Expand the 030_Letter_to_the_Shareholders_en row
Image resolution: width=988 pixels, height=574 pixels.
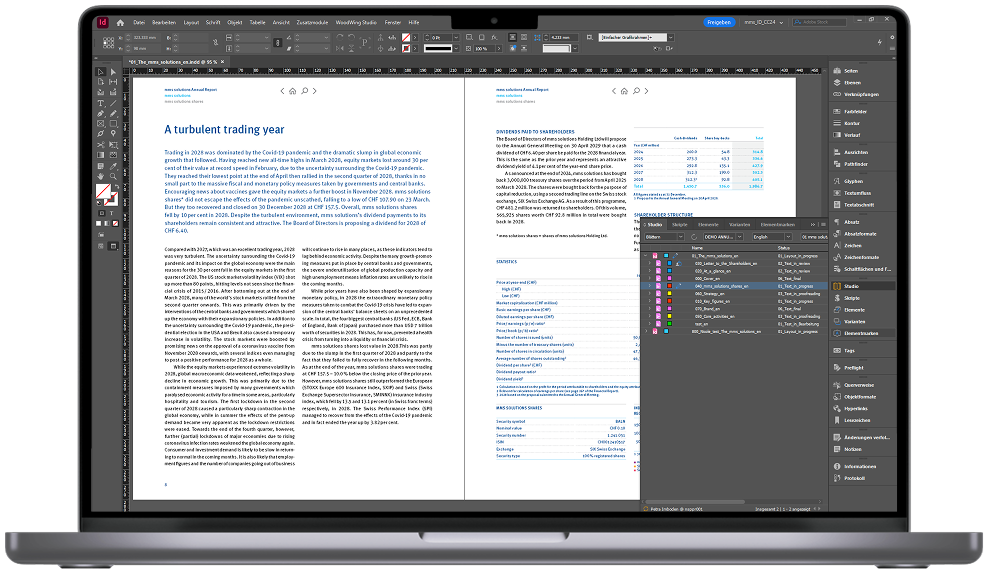[x=650, y=264]
